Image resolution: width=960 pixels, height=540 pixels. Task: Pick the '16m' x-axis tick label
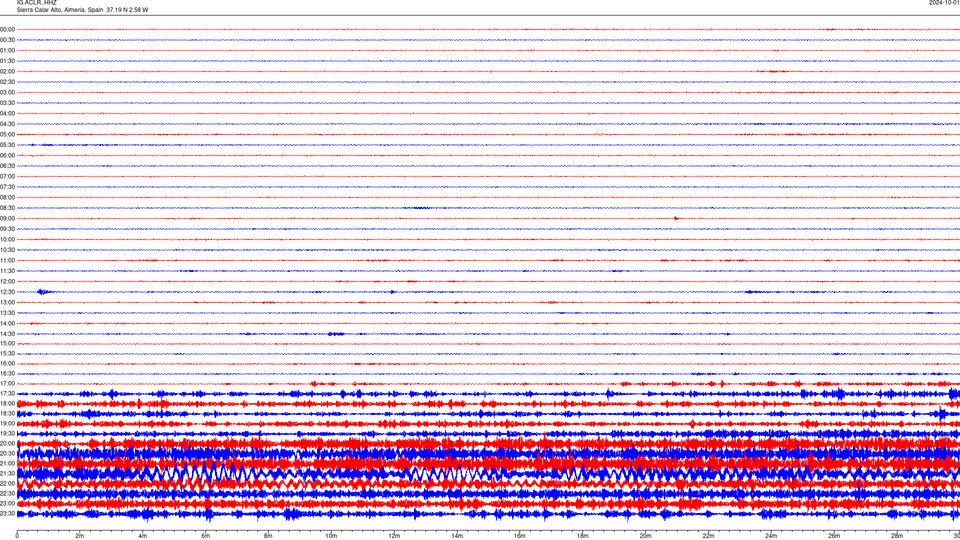[x=520, y=536]
